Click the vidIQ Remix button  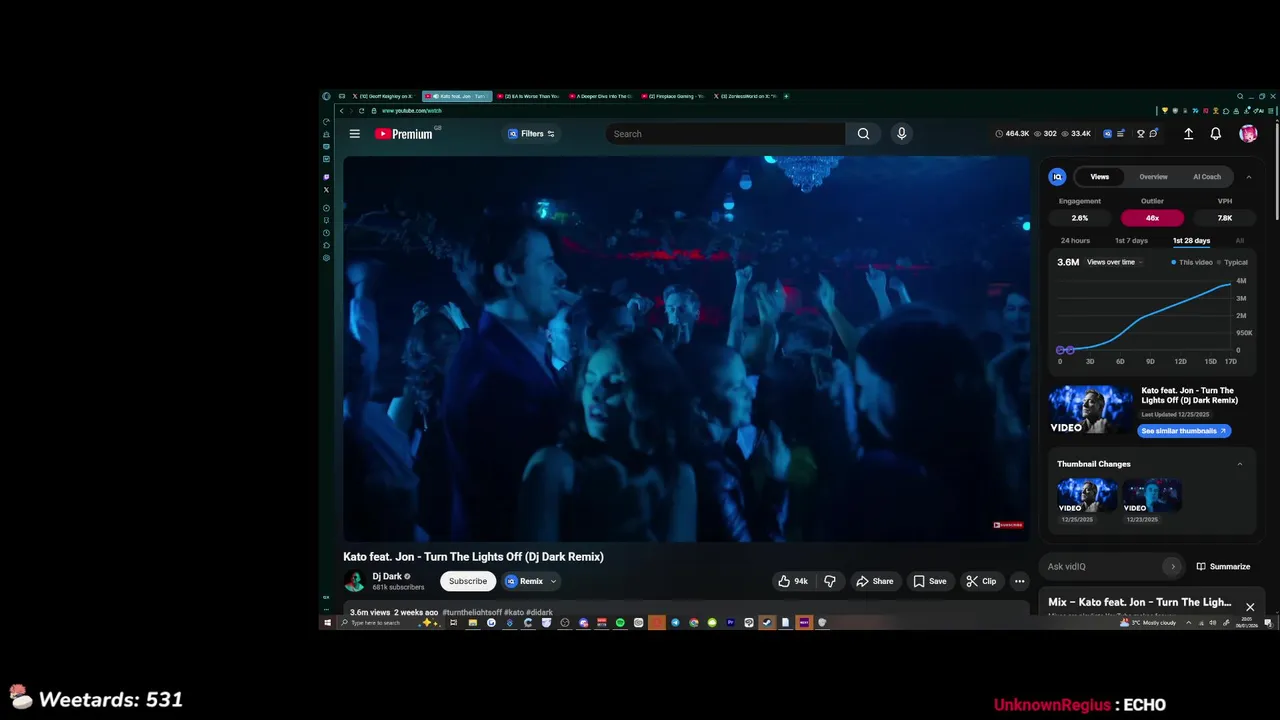pyautogui.click(x=525, y=581)
